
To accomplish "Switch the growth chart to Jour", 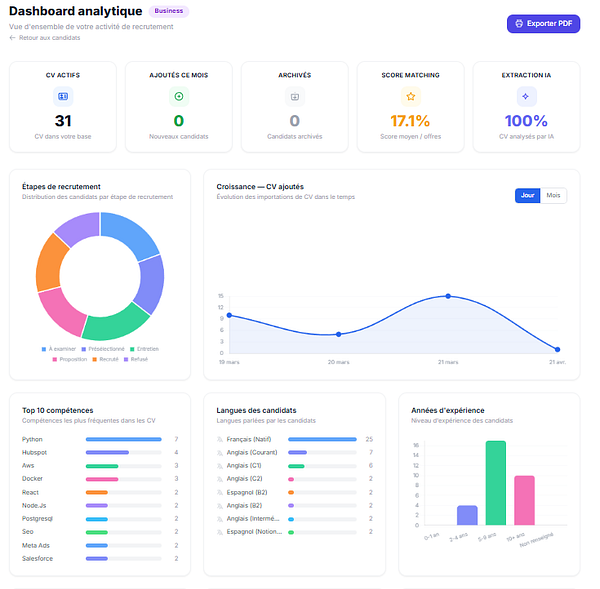I will click(x=527, y=196).
